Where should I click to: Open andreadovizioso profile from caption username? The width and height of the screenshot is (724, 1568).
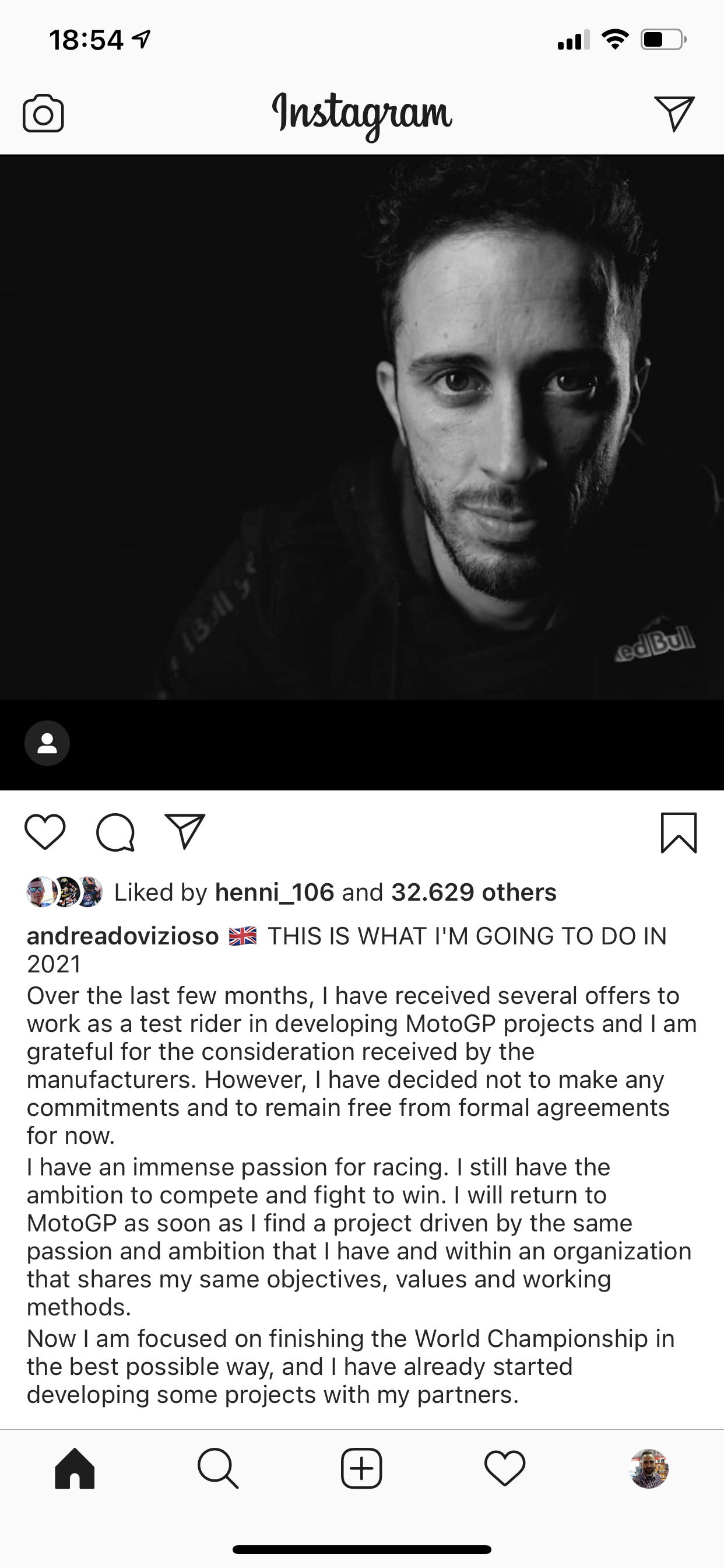[x=123, y=936]
